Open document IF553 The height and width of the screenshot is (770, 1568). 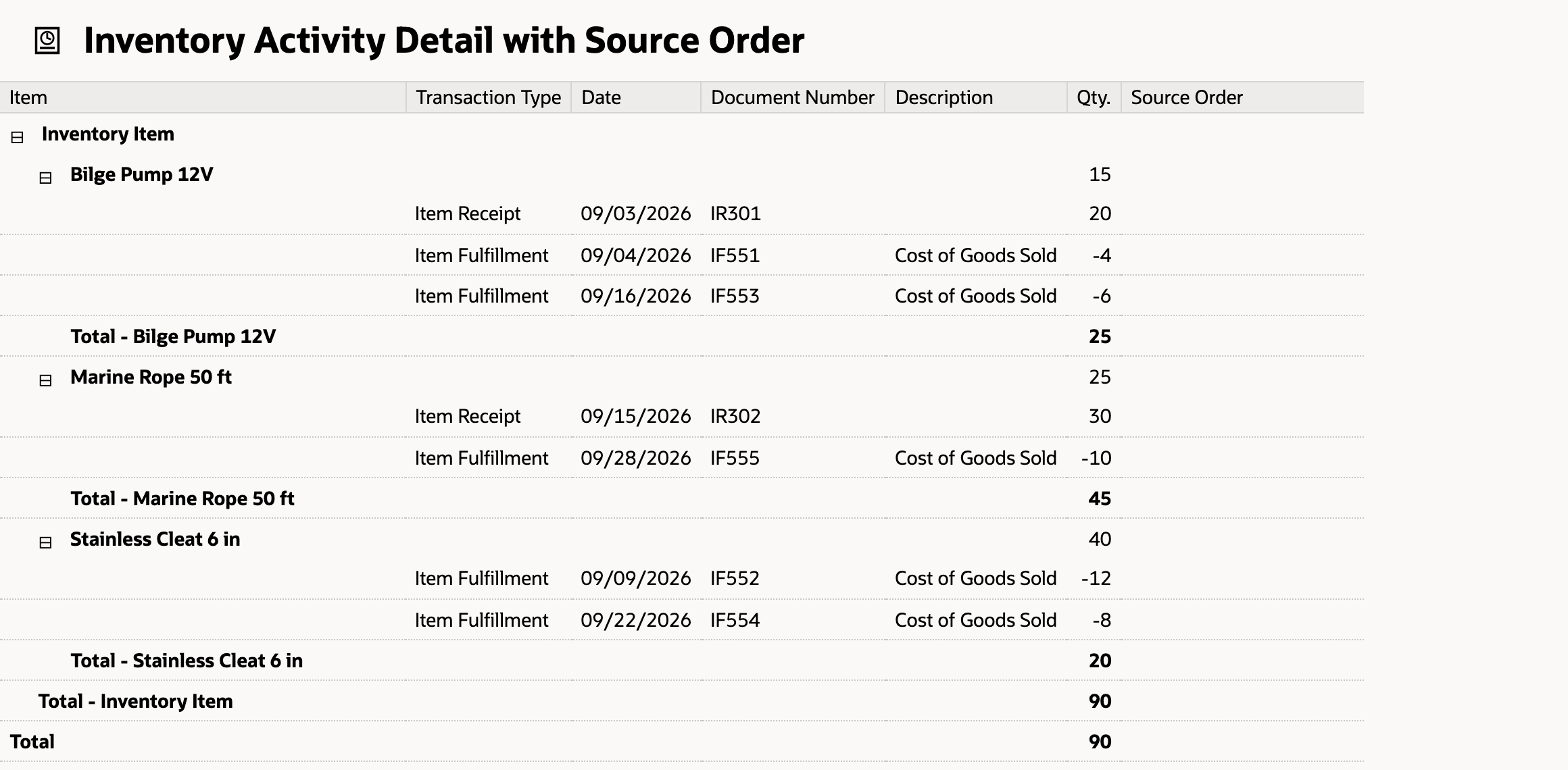coord(735,296)
